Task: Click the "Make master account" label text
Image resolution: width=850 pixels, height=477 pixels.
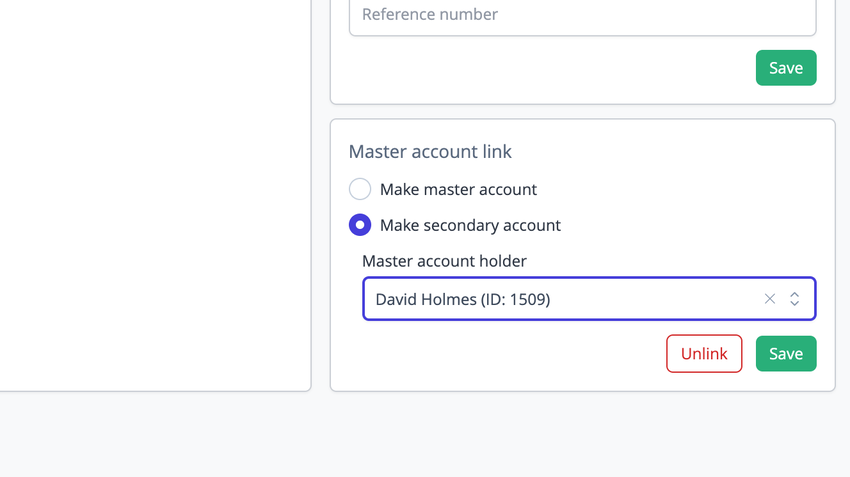Action: tap(458, 189)
